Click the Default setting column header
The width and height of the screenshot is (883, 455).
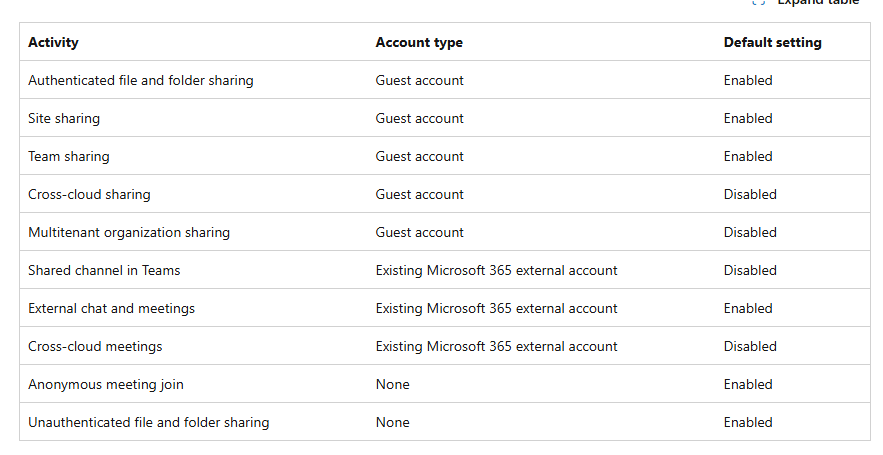point(772,42)
